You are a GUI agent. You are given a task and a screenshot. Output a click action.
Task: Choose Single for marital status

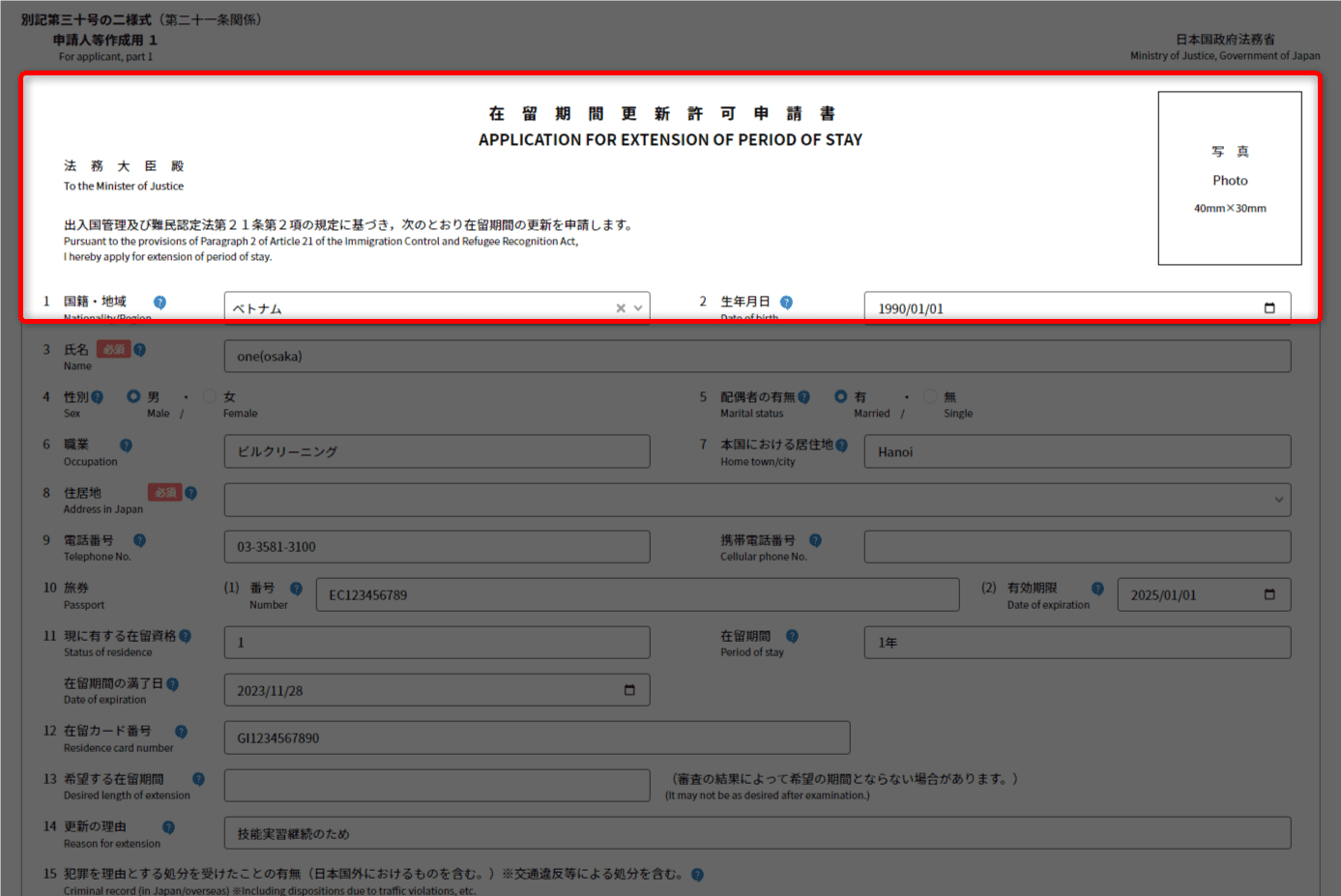[x=930, y=396]
